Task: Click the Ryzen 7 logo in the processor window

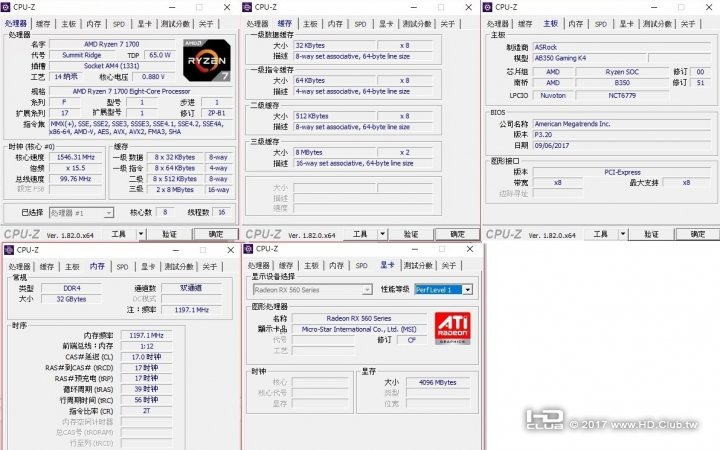Action: 207,60
